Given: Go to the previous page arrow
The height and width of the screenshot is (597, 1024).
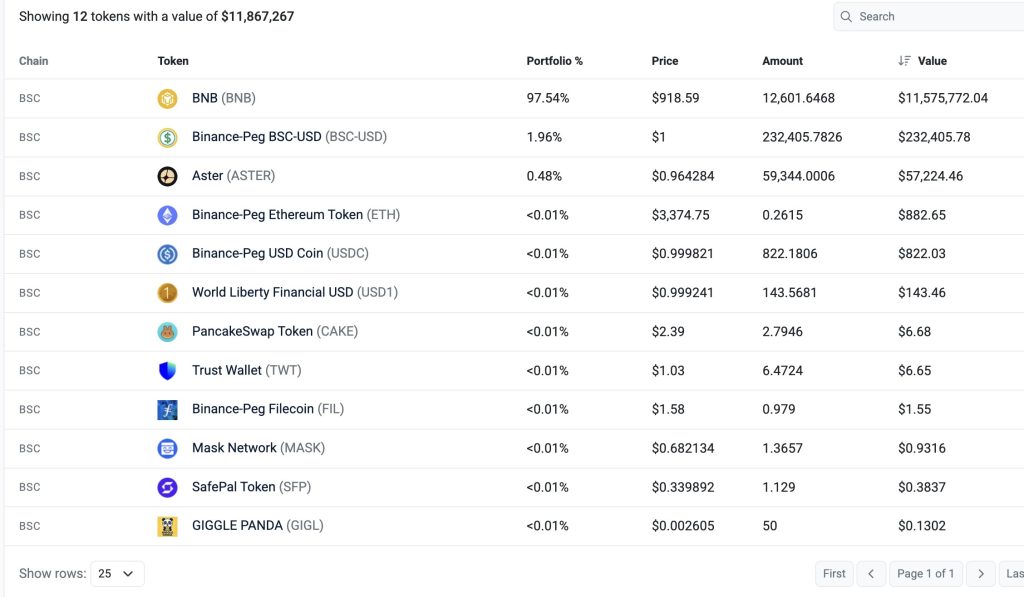Looking at the screenshot, I should (x=871, y=574).
